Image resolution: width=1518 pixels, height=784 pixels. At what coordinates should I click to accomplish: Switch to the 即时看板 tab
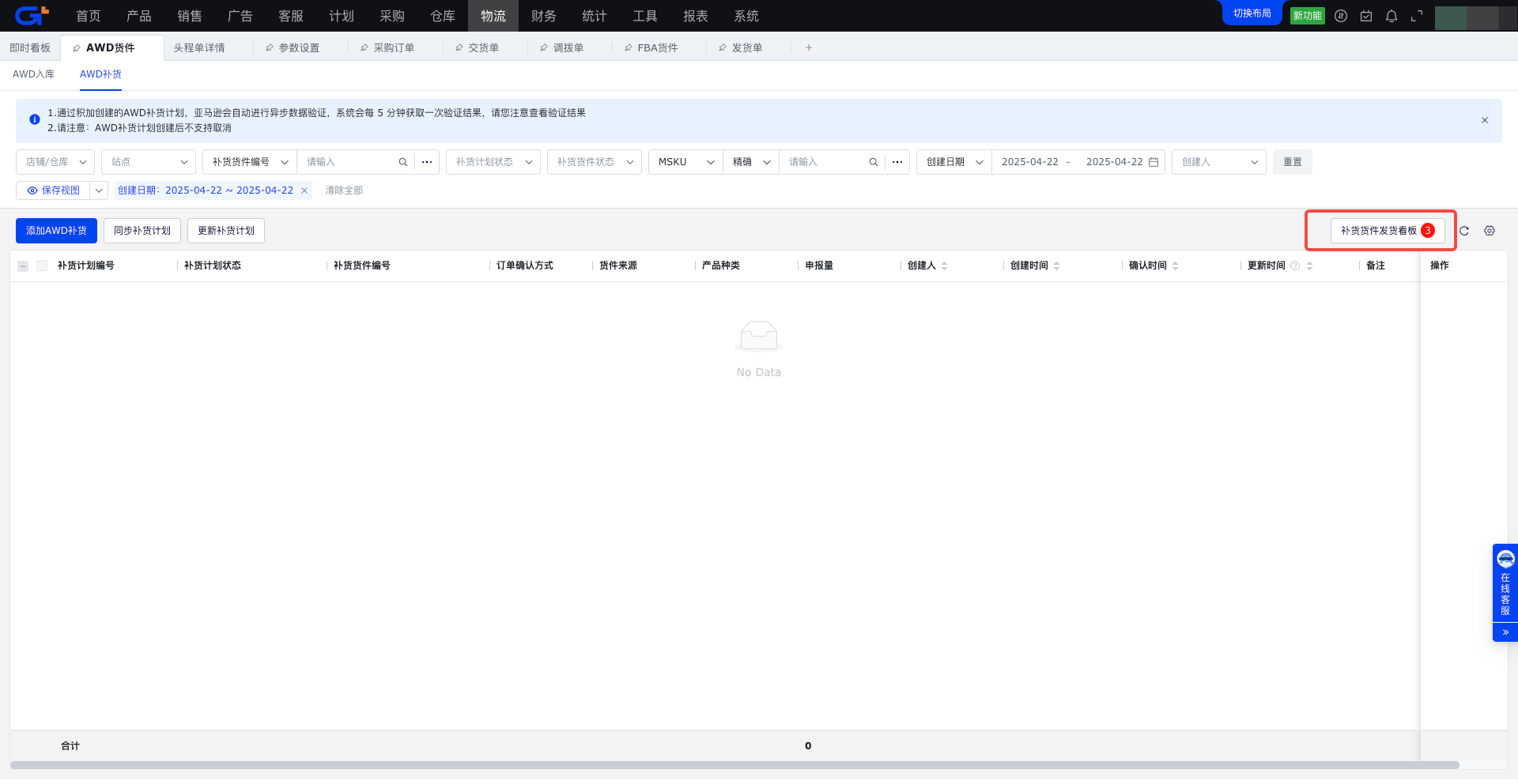click(30, 48)
